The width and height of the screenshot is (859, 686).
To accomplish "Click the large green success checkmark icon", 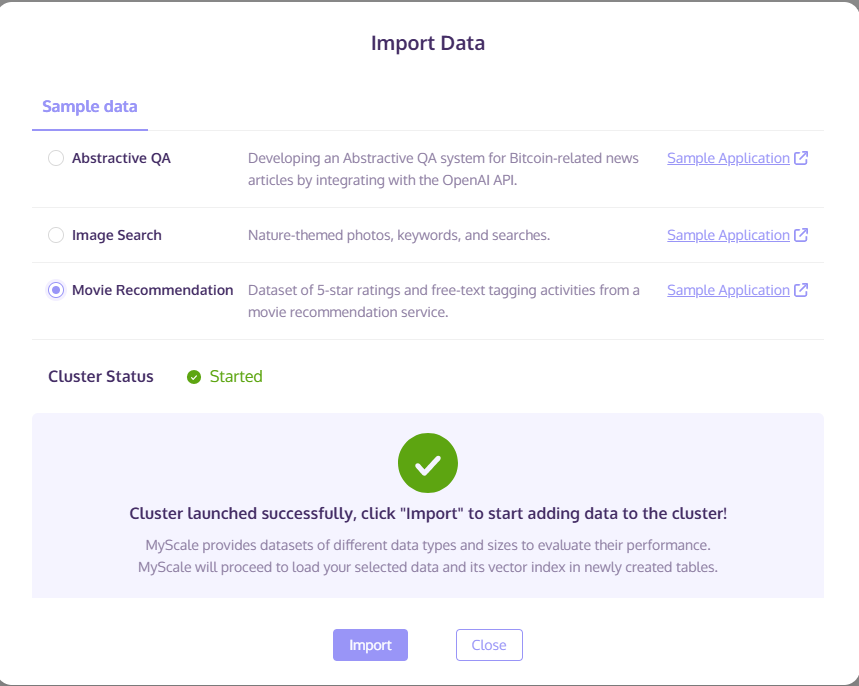I will (428, 464).
